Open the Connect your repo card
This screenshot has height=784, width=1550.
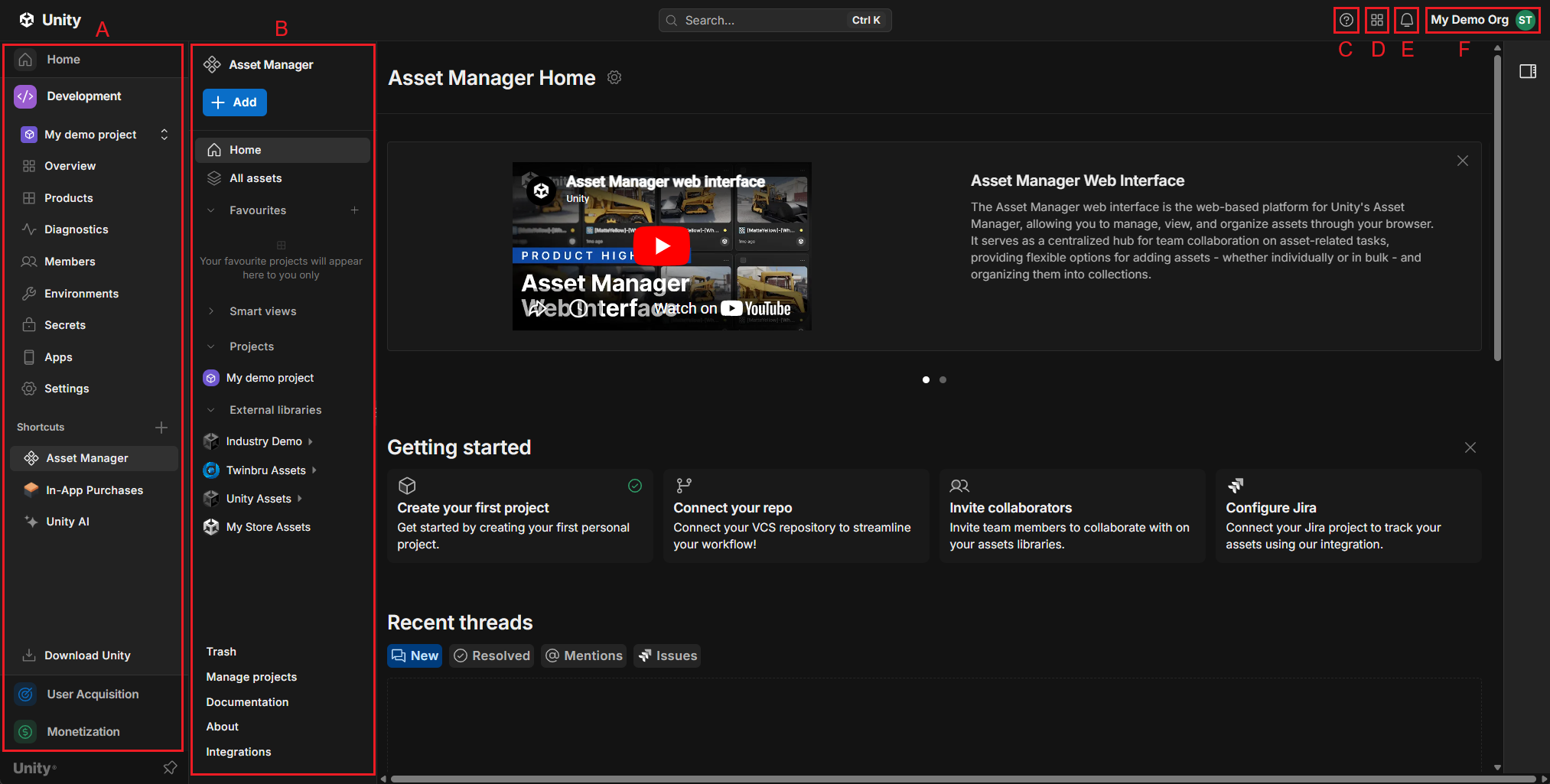[796, 516]
